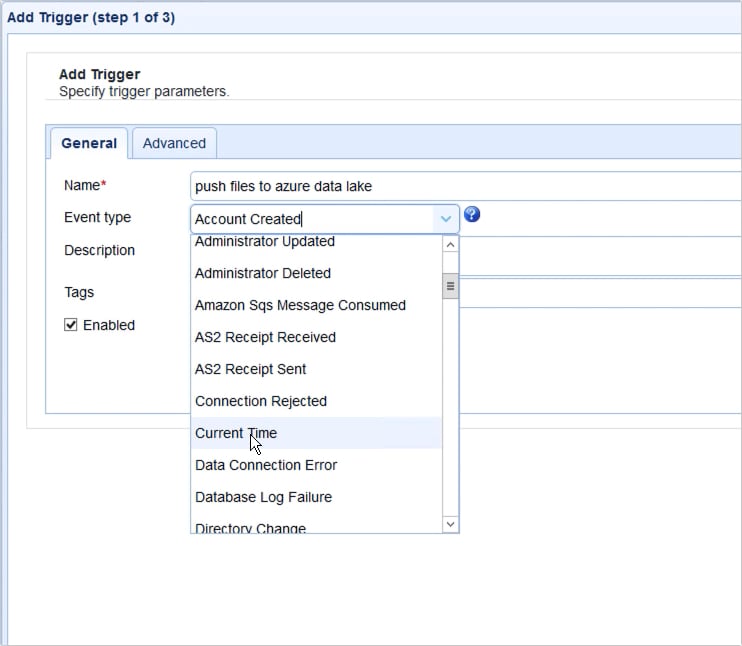Screen dimensions: 742x646
Task: Switch to the Advanced tab
Action: point(174,143)
